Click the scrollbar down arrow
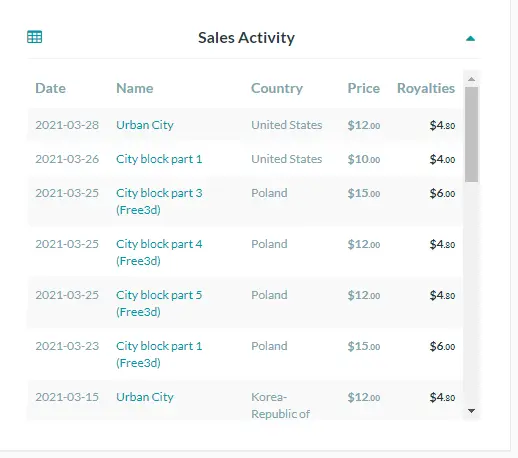The height and width of the screenshot is (458, 518). pyautogui.click(x=471, y=411)
